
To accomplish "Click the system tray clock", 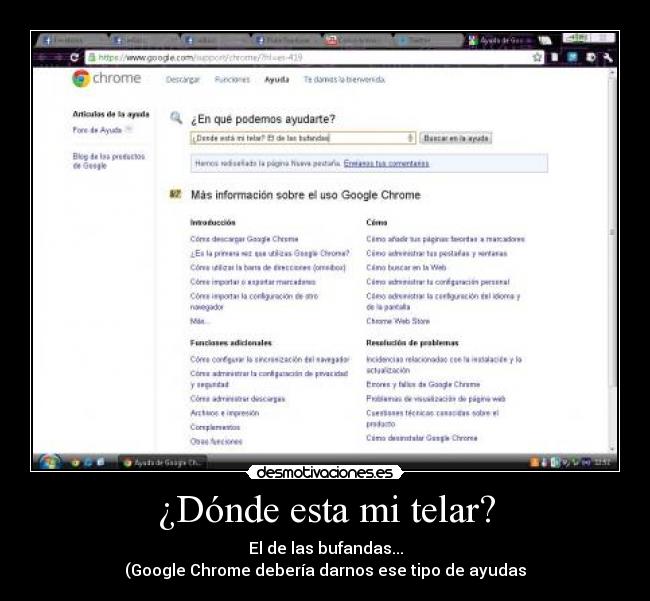I will click(601, 462).
